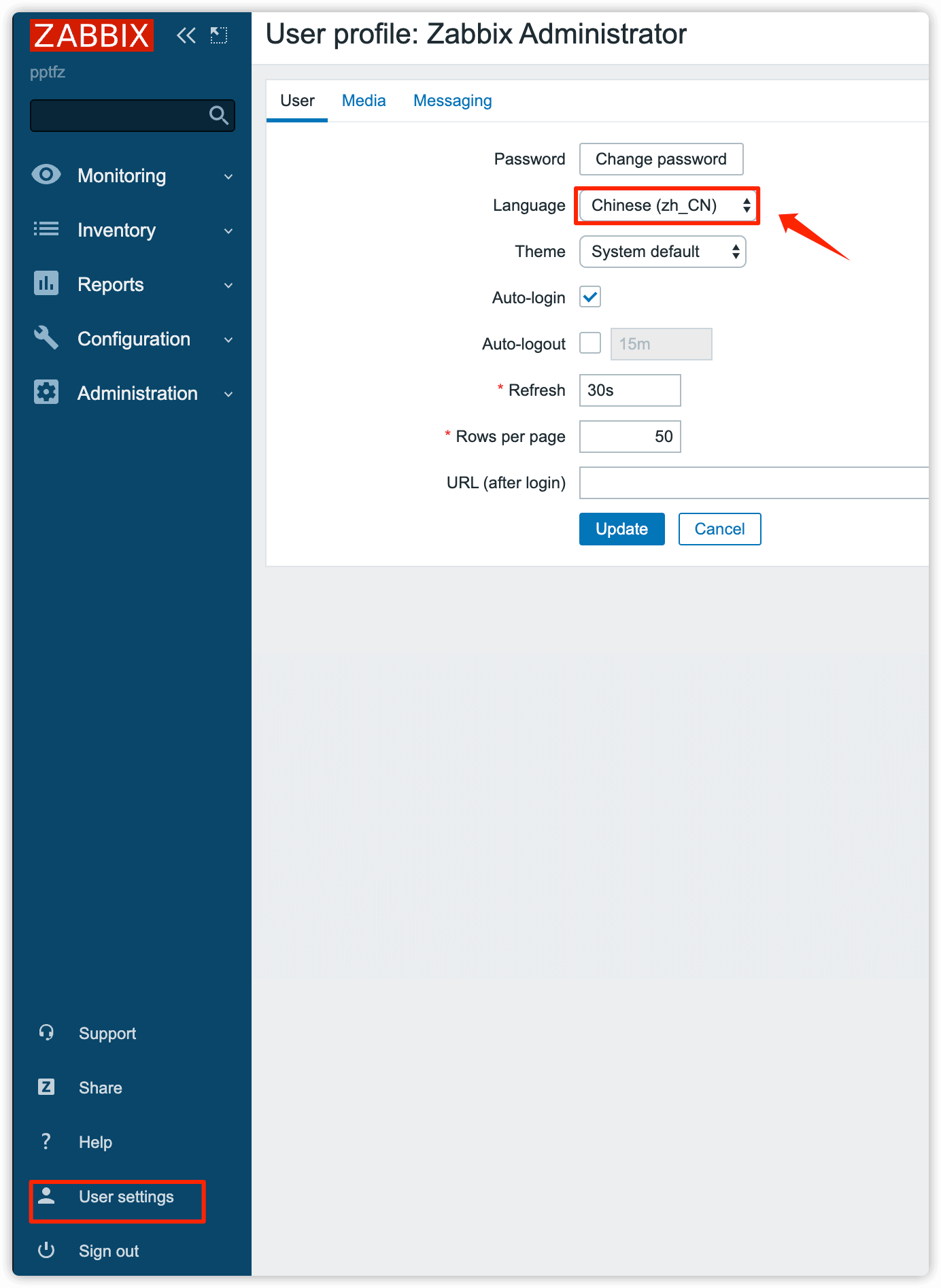Open the Monitoring menu label
941x1288 pixels.
tap(122, 175)
